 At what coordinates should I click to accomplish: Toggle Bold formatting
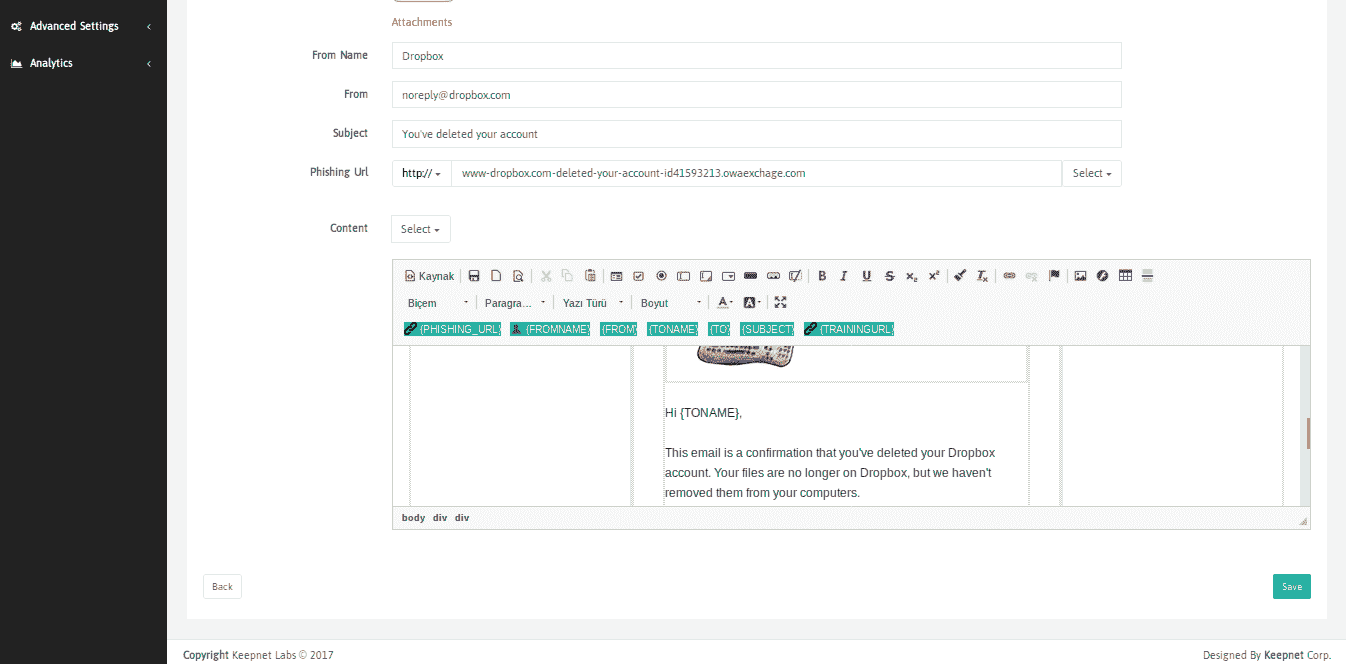point(822,276)
